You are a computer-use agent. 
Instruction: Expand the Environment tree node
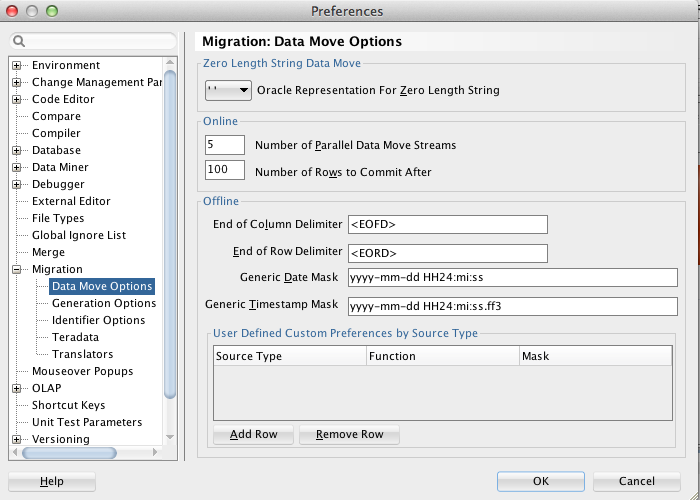(17, 66)
